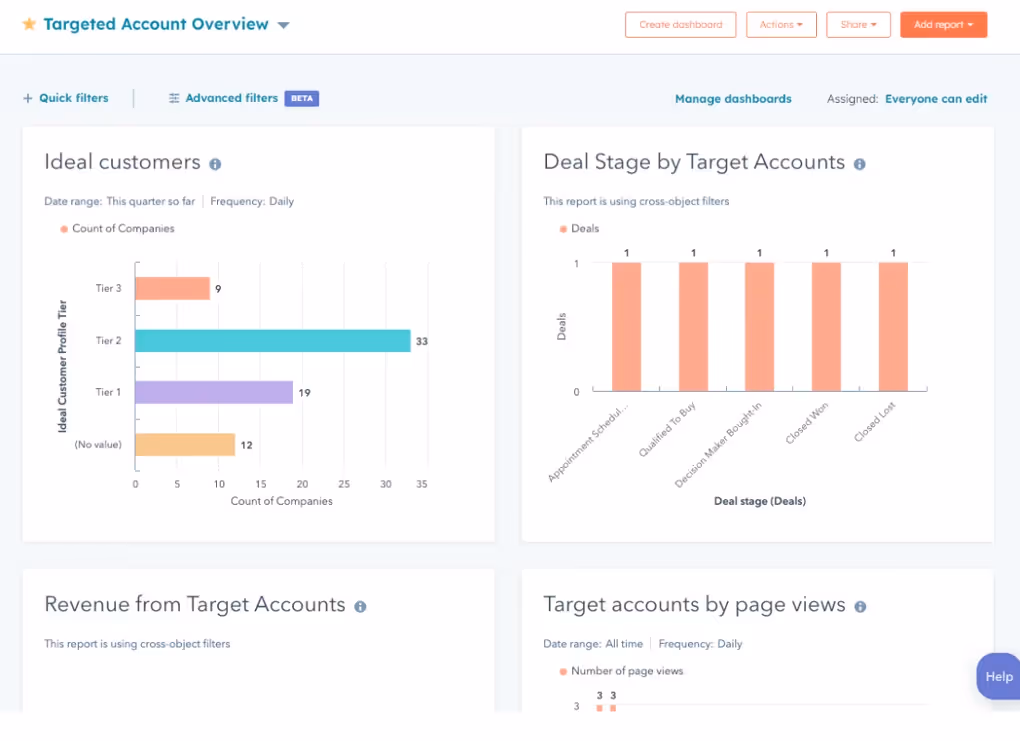Click Everyone can edit to change assignment

tap(936, 98)
